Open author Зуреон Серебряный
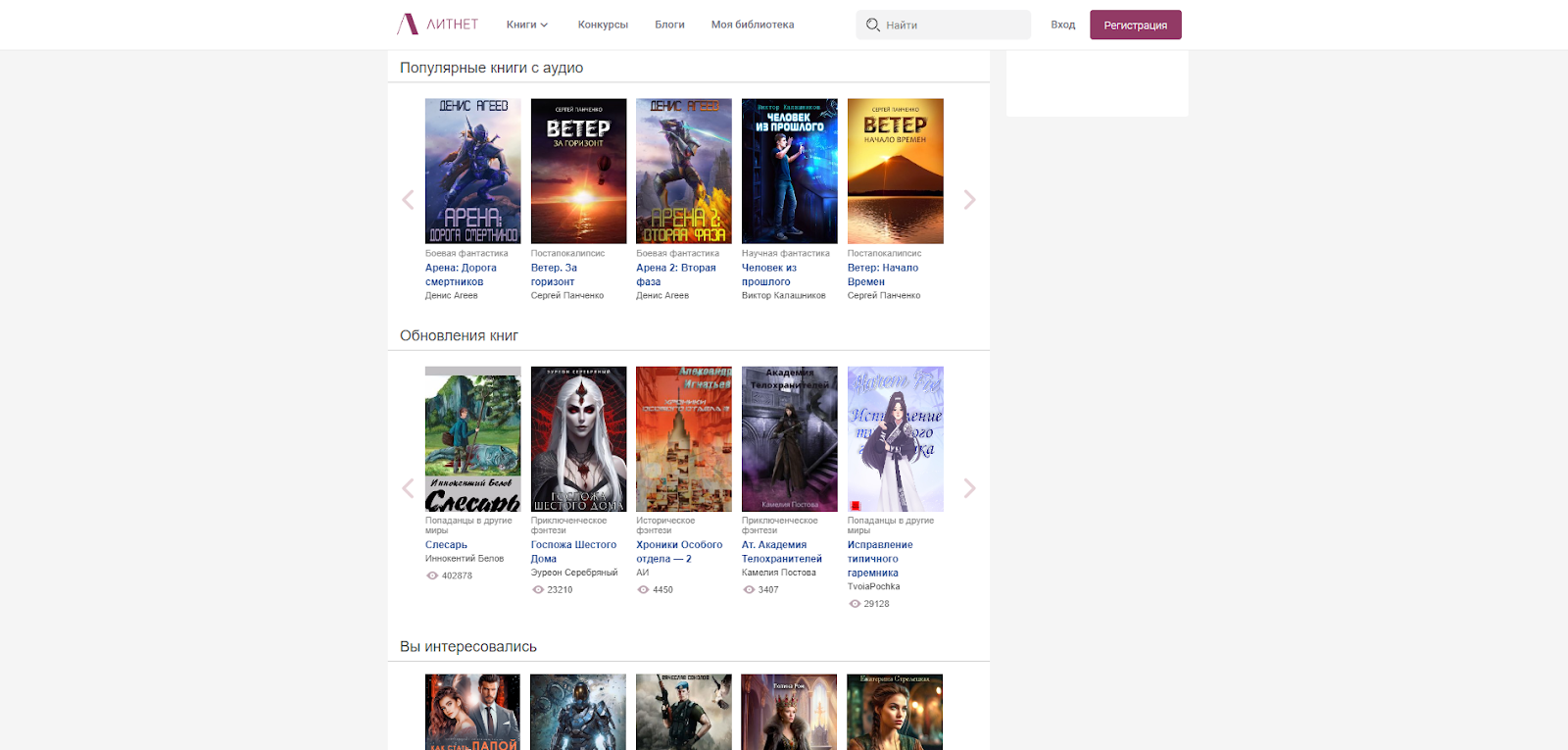This screenshot has height=750, width=1568. coord(574,573)
